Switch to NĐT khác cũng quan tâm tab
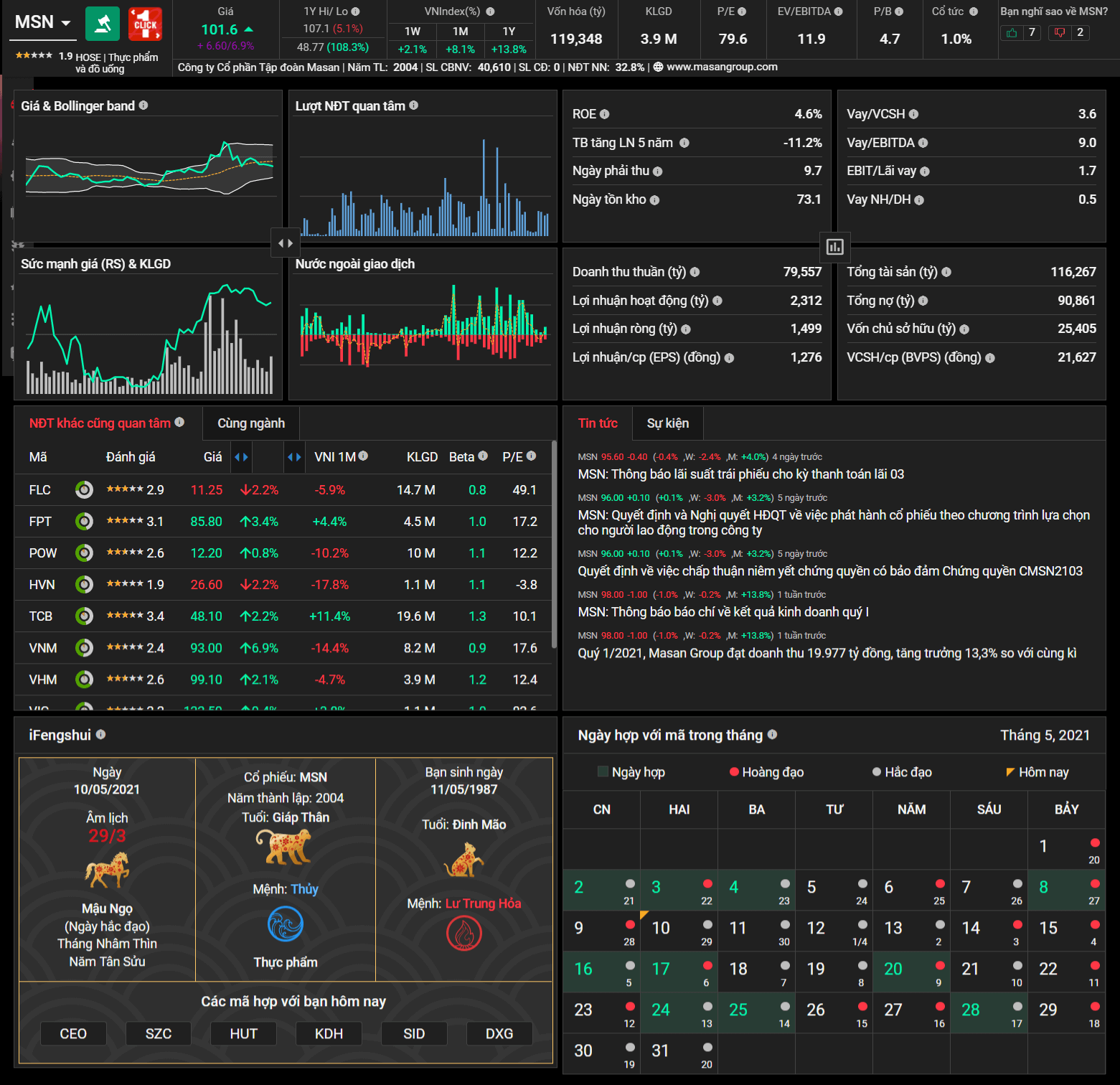This screenshot has height=1085, width=1120. pyautogui.click(x=106, y=423)
